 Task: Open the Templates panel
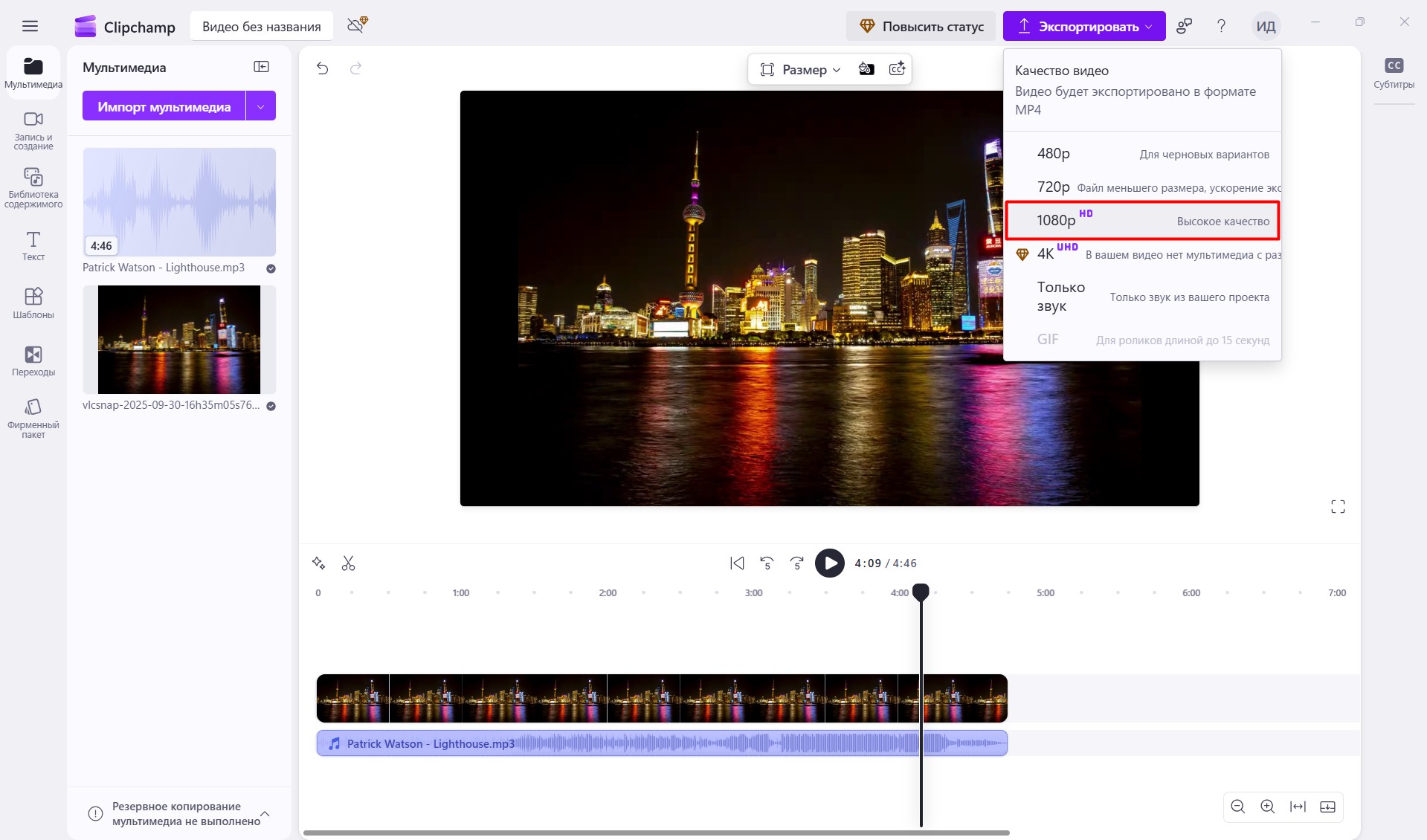pos(33,303)
